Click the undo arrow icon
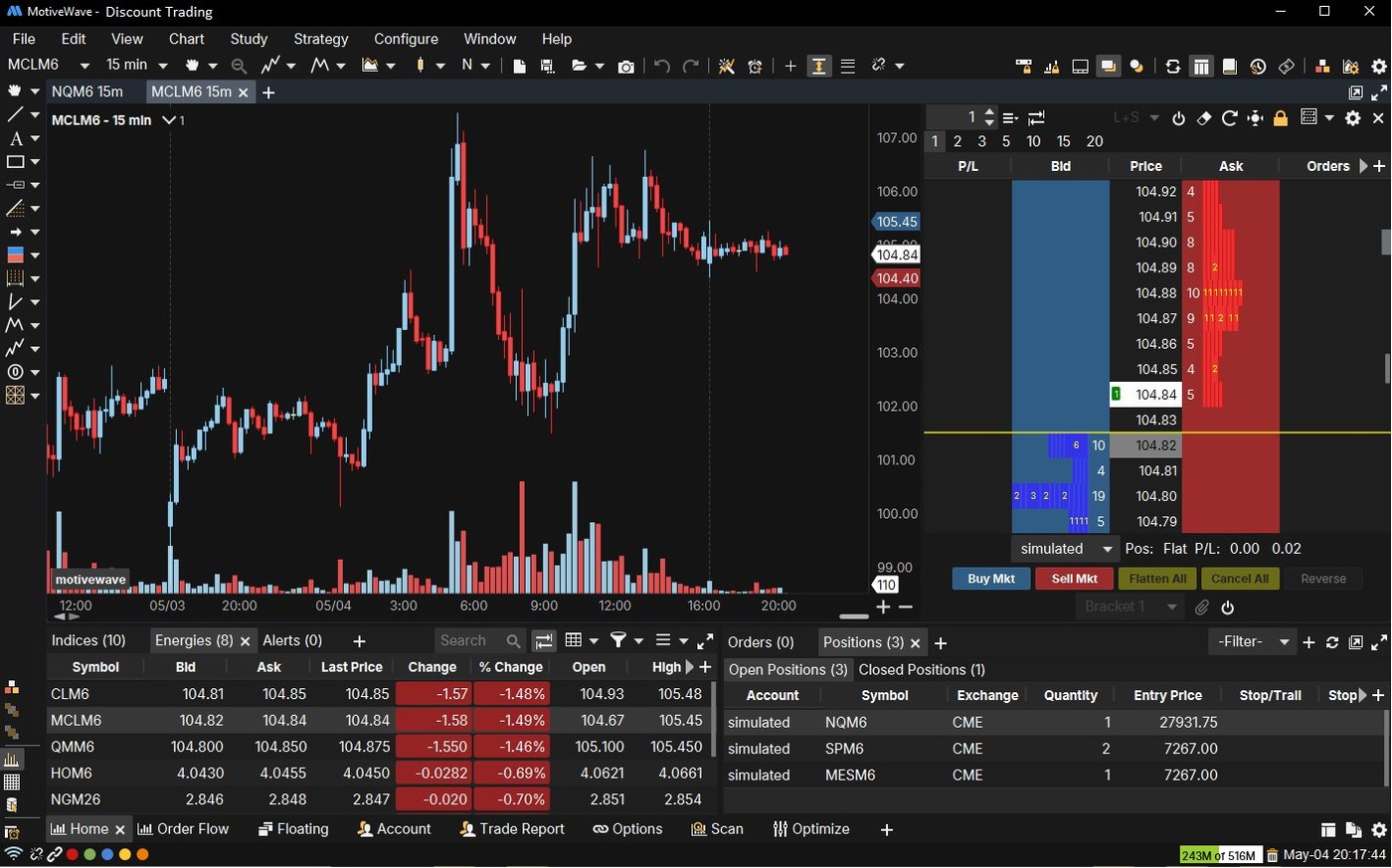Screen dimensions: 1392x868 (661, 66)
